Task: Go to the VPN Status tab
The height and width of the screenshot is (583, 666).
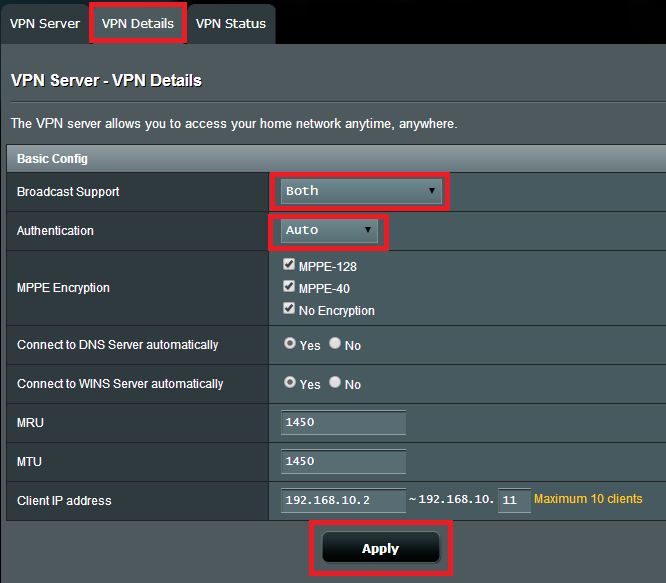Action: click(231, 23)
